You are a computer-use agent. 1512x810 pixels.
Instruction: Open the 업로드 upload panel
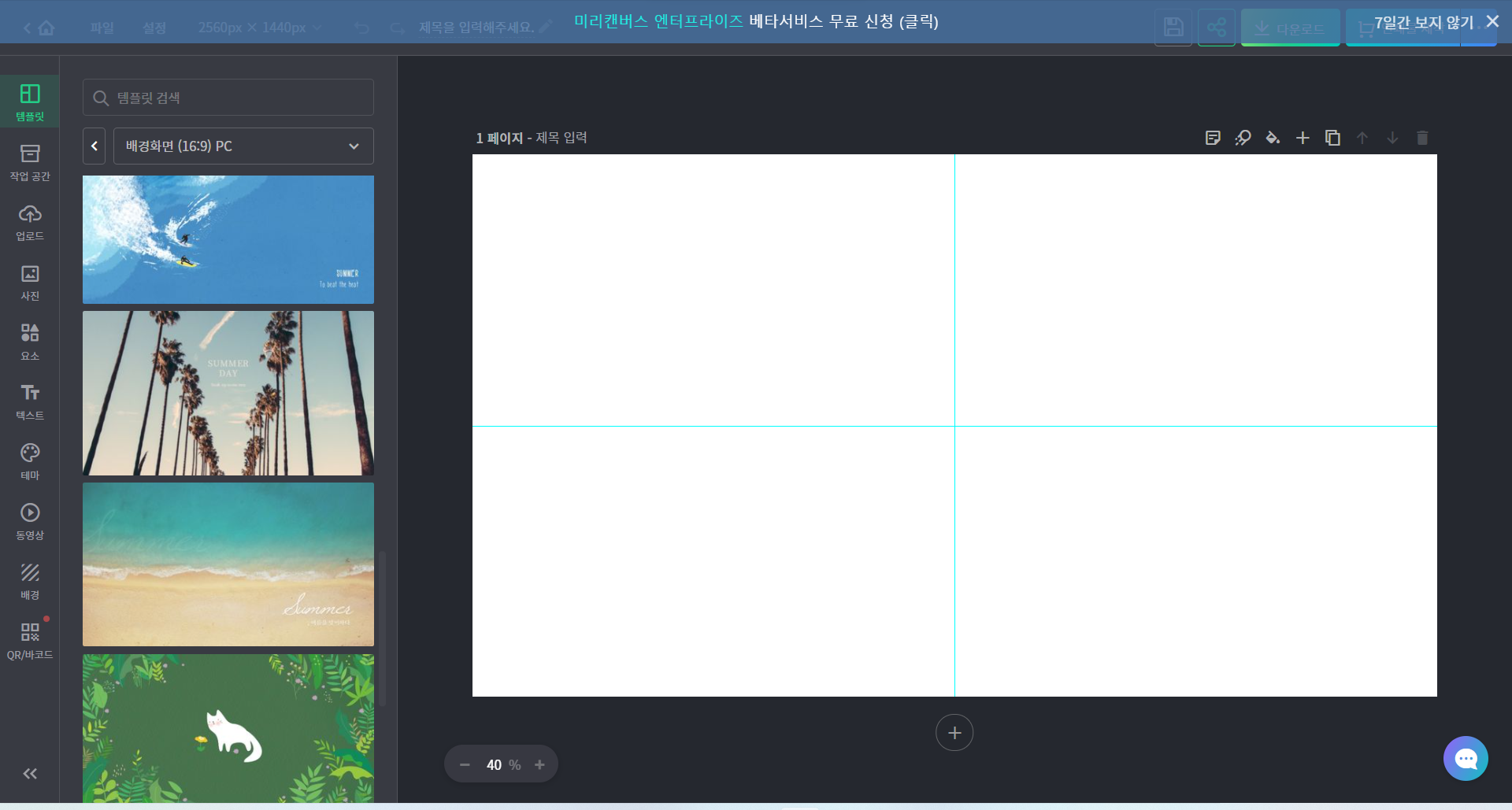pyautogui.click(x=30, y=222)
